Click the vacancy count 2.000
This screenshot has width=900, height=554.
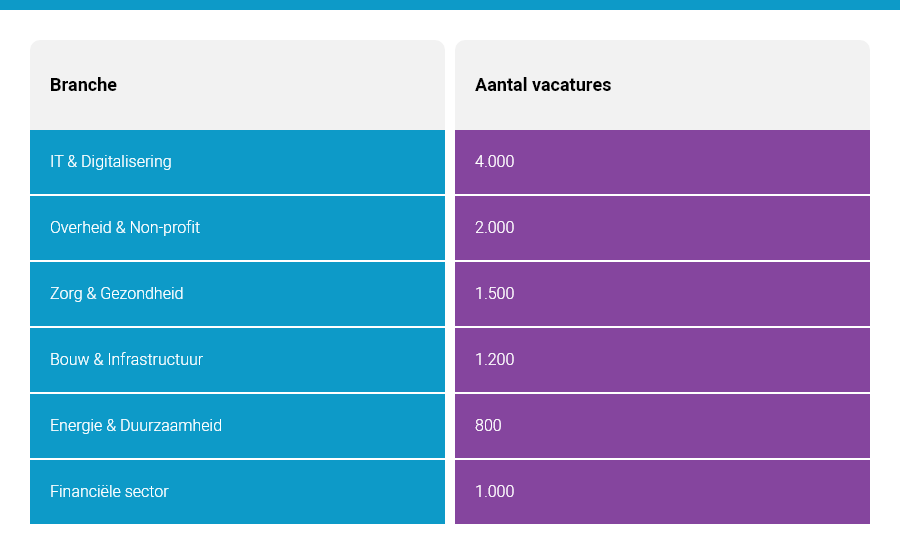(x=495, y=228)
